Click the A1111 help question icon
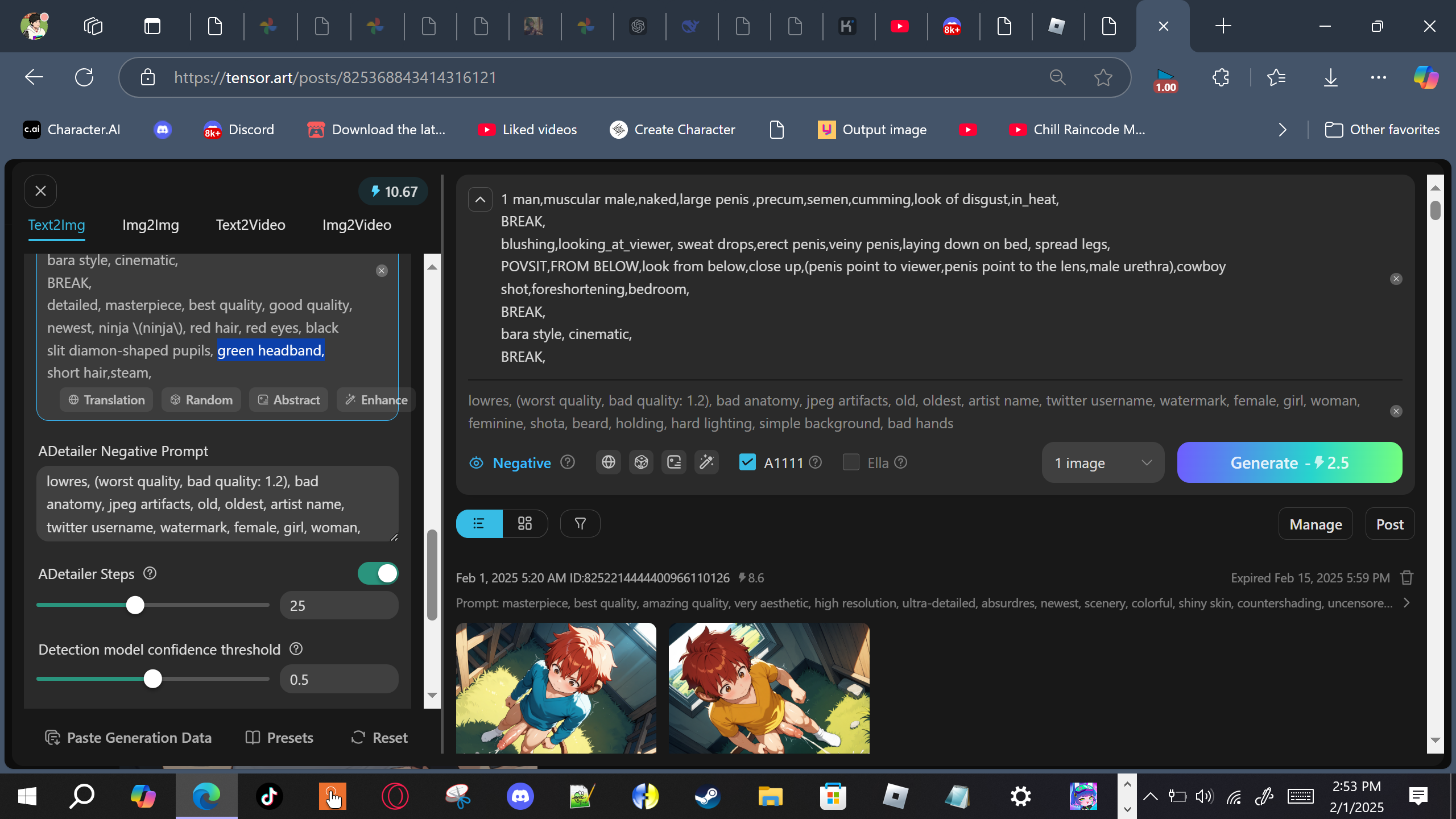 coord(815,462)
